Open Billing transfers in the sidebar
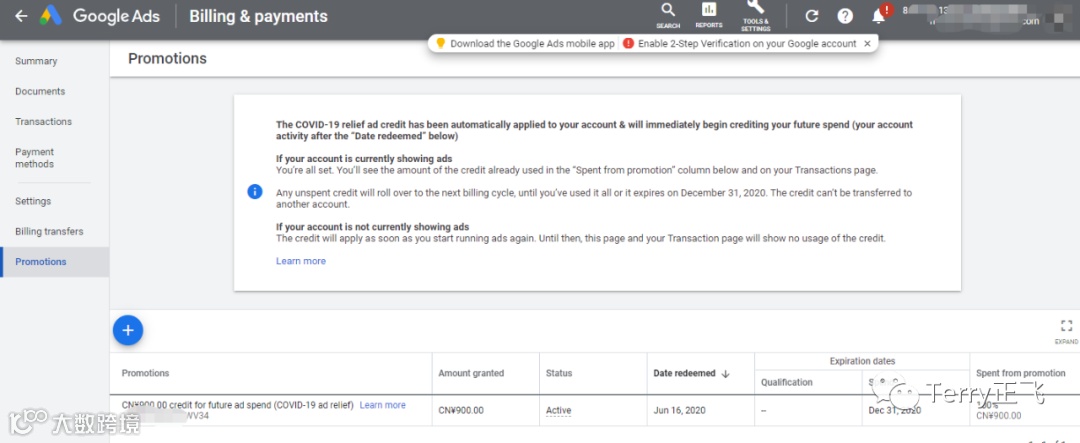Image resolution: width=1080 pixels, height=443 pixels. coord(49,231)
